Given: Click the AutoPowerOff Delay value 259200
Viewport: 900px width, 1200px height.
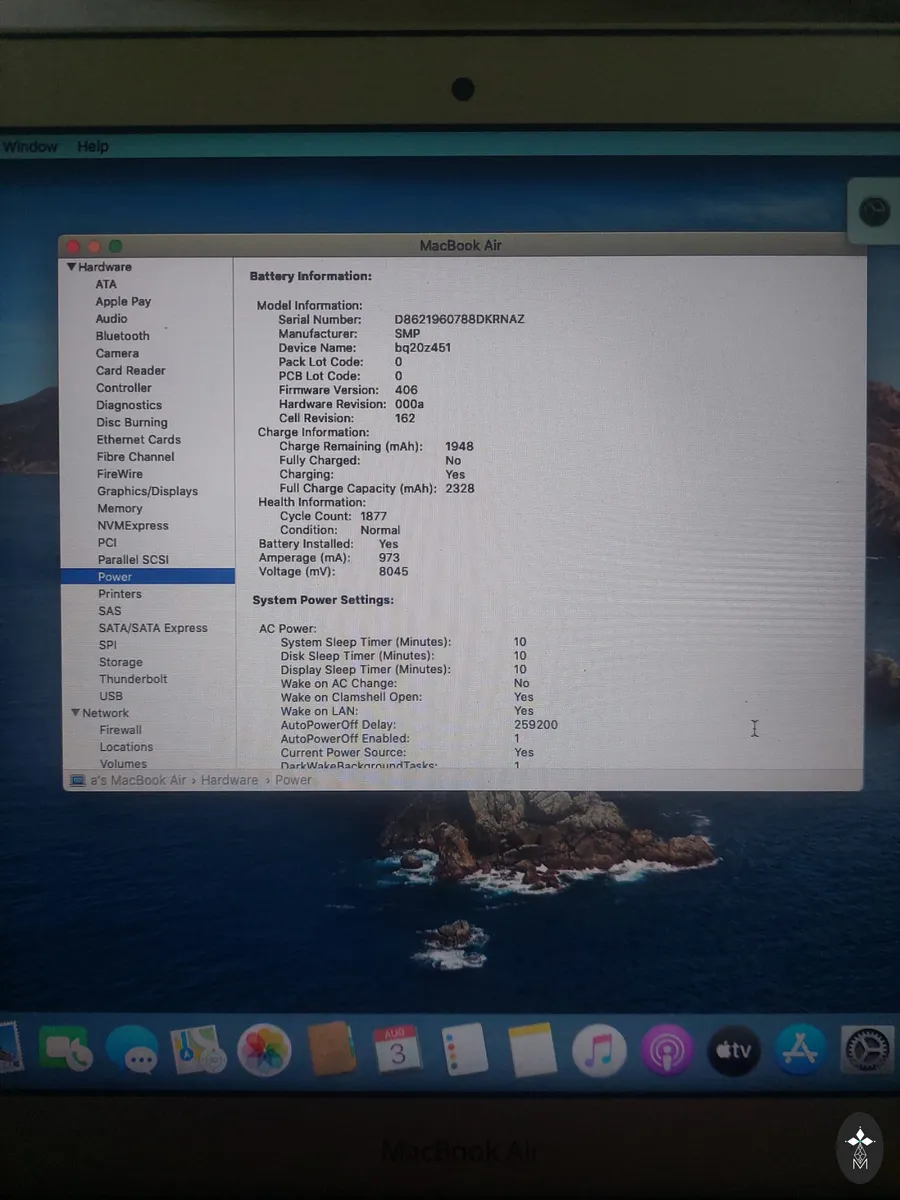Looking at the screenshot, I should tap(536, 725).
